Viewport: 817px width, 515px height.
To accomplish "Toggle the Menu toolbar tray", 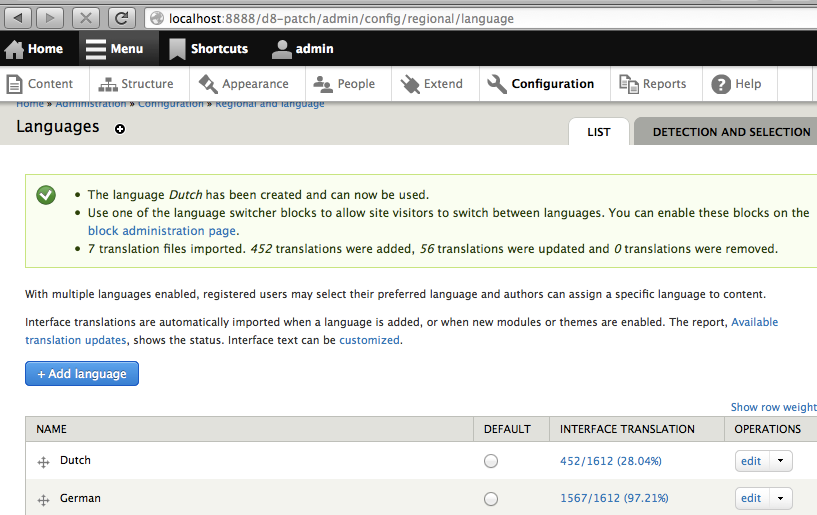I will pos(119,49).
